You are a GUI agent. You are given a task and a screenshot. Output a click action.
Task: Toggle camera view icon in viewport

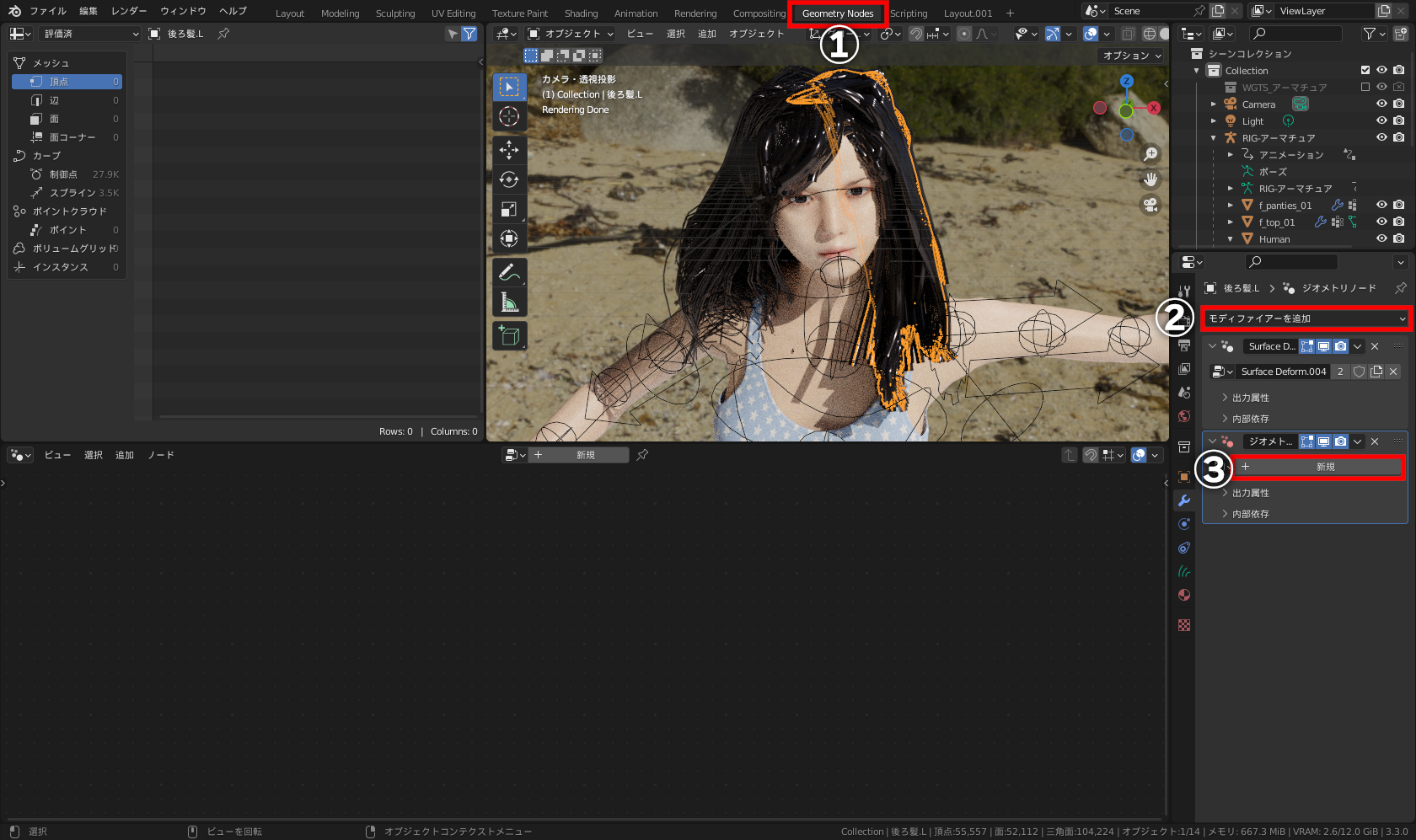pyautogui.click(x=1150, y=205)
